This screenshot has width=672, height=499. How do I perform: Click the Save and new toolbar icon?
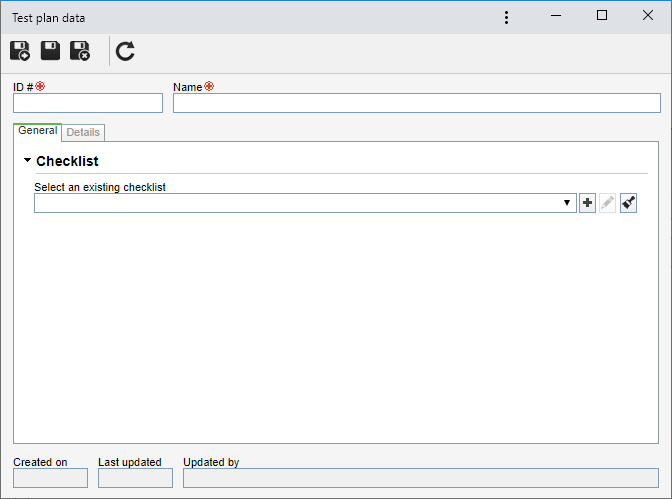point(20,51)
